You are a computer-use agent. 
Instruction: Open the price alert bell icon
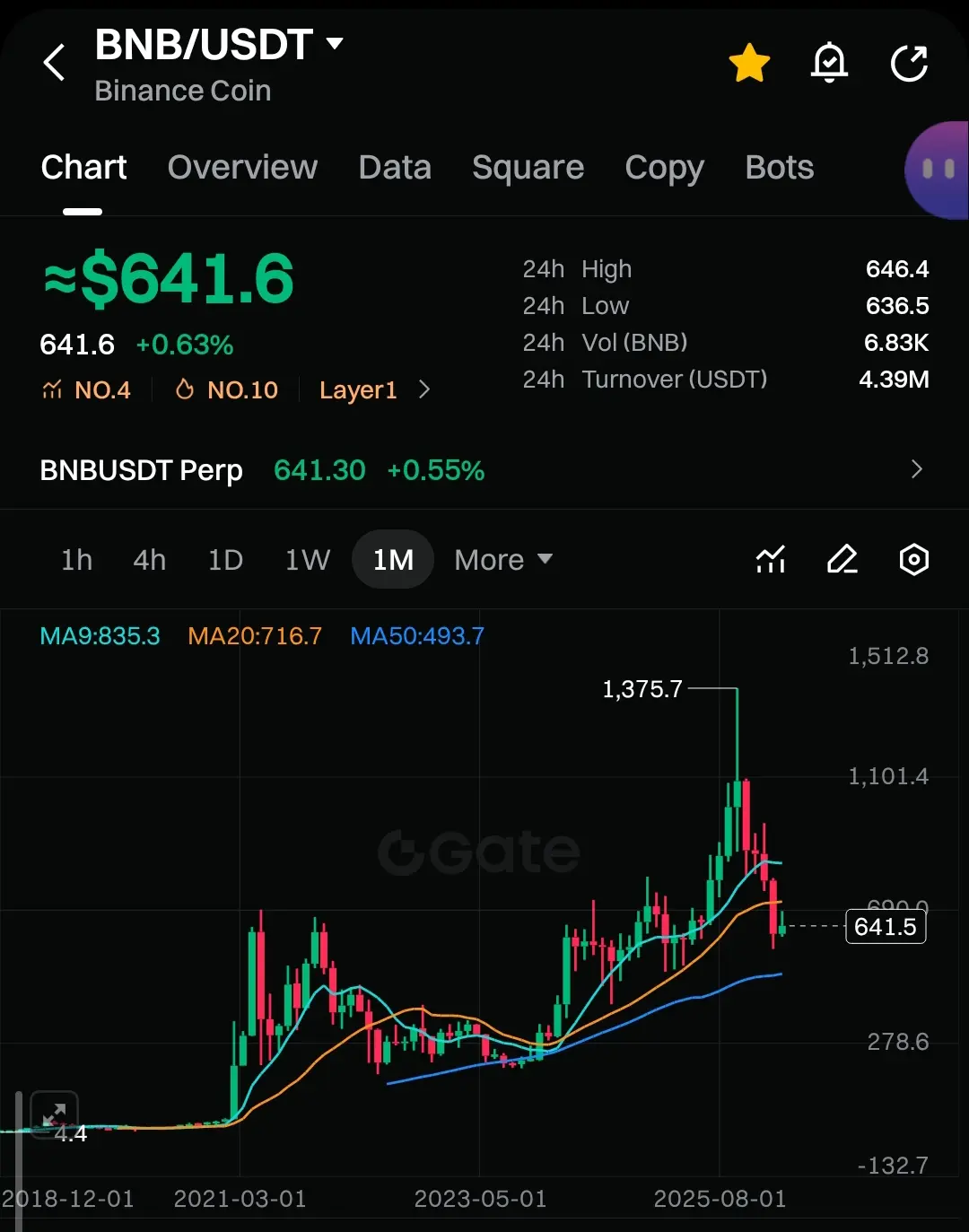coord(830,63)
